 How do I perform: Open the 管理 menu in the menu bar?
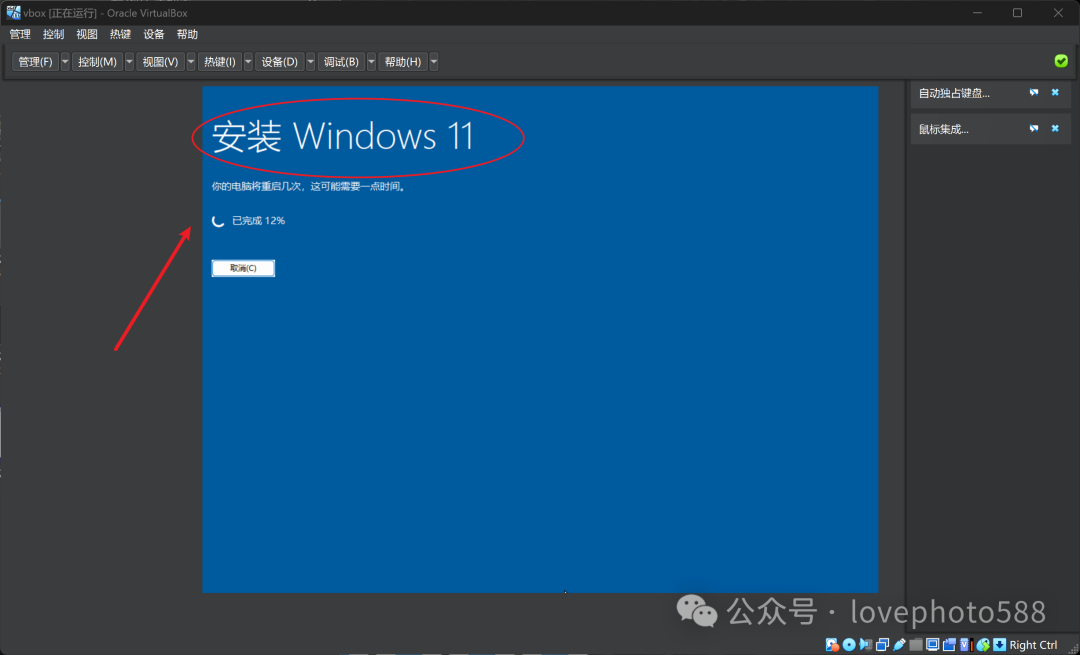pos(20,34)
